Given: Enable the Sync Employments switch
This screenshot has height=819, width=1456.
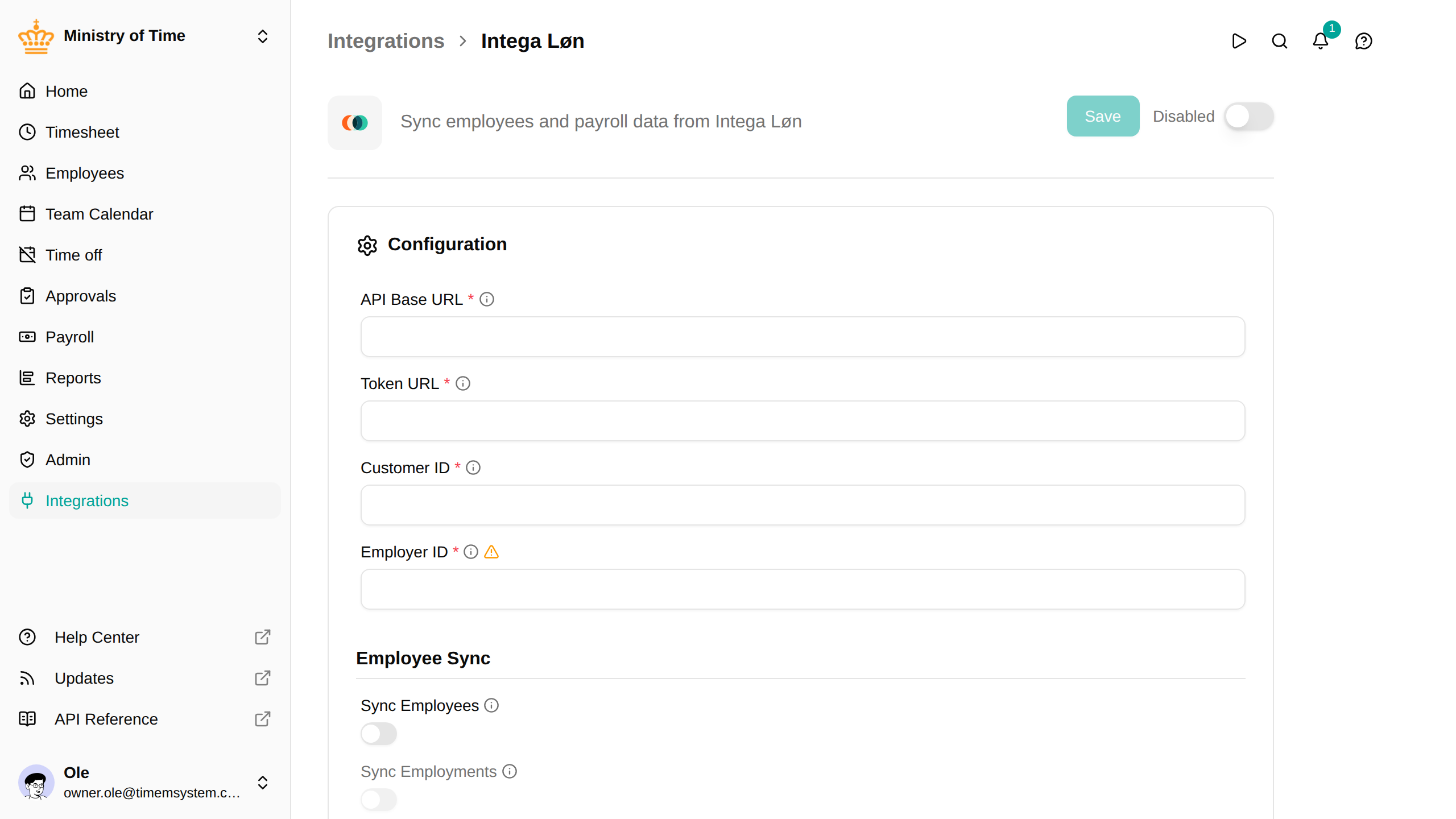Looking at the screenshot, I should click(379, 800).
